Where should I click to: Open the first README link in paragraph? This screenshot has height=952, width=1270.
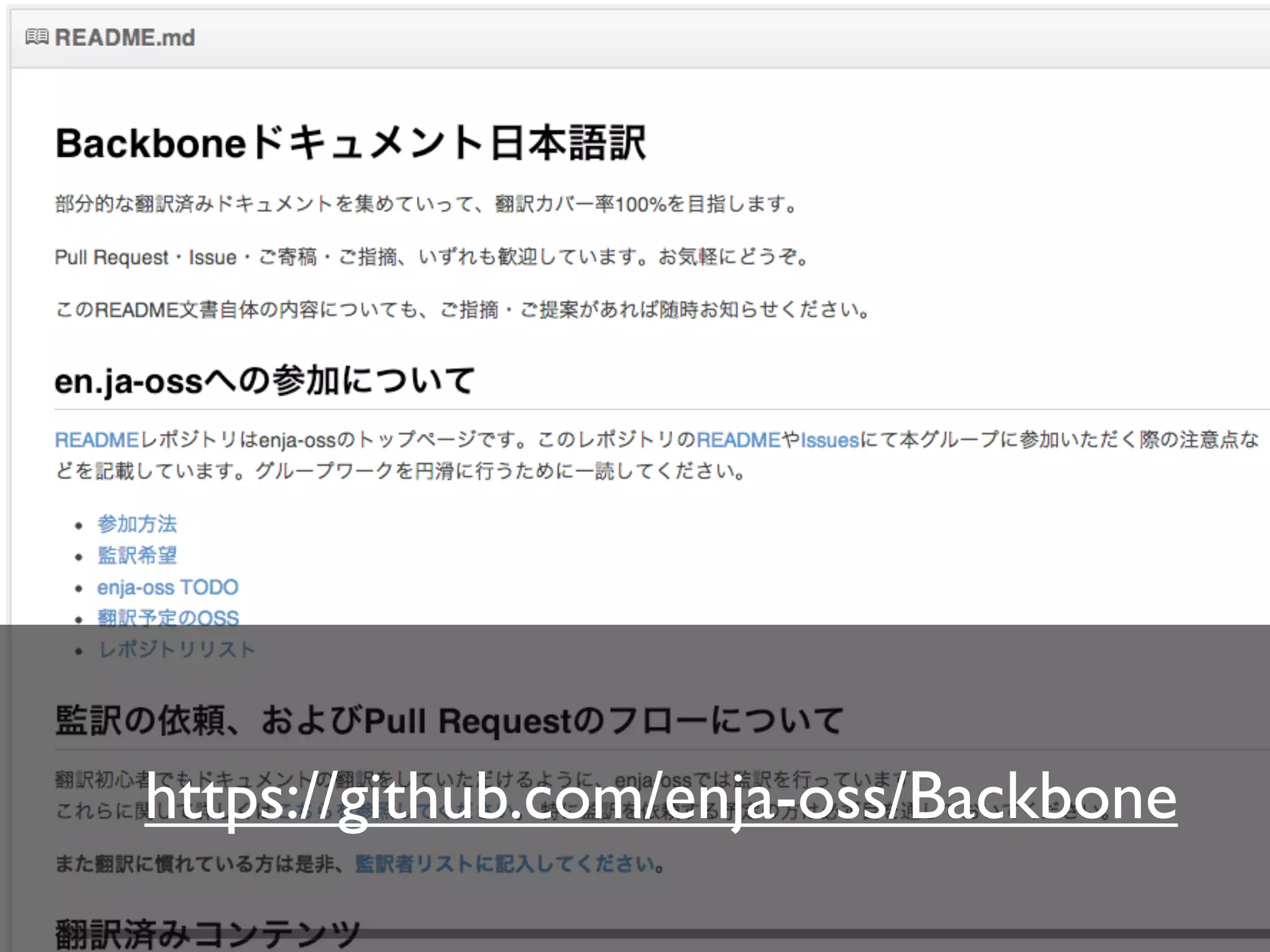click(97, 440)
